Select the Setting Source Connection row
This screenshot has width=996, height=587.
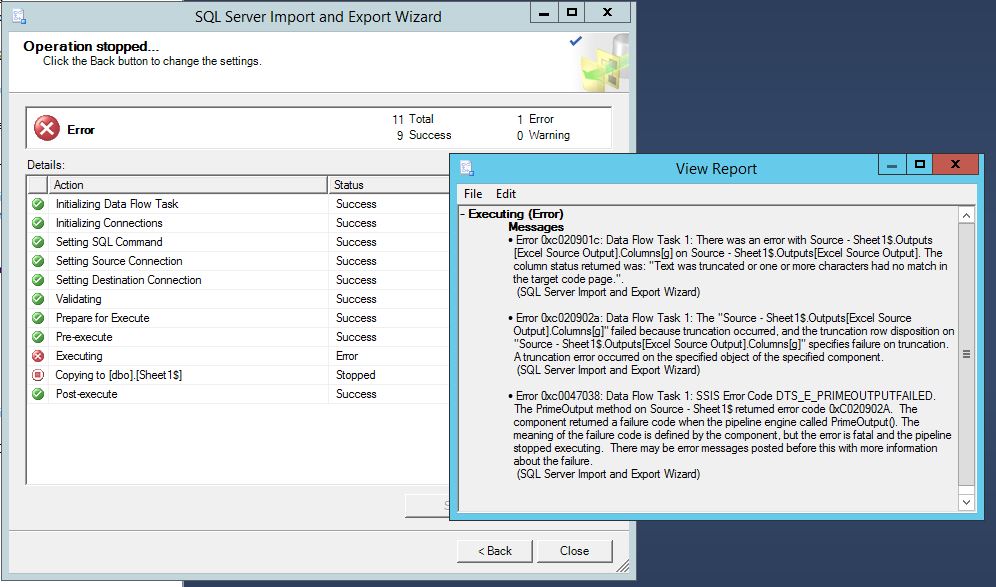(238, 261)
